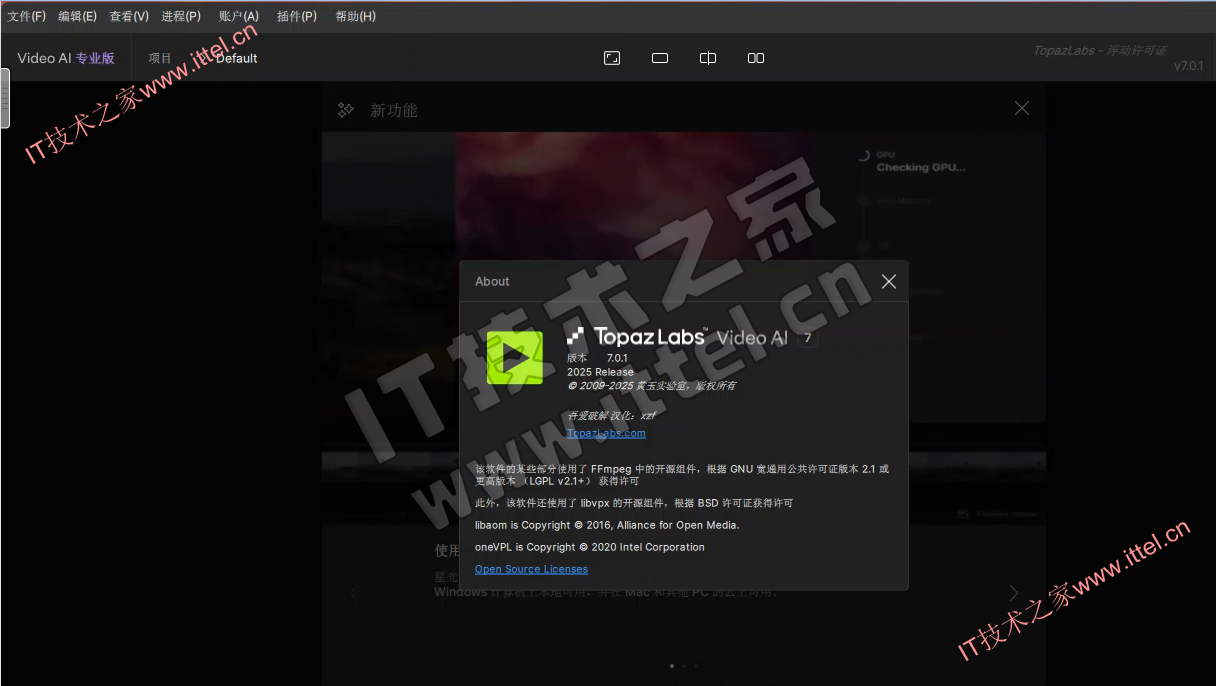Click the sparkle icon beside 新功能
The image size is (1216, 686).
[346, 110]
